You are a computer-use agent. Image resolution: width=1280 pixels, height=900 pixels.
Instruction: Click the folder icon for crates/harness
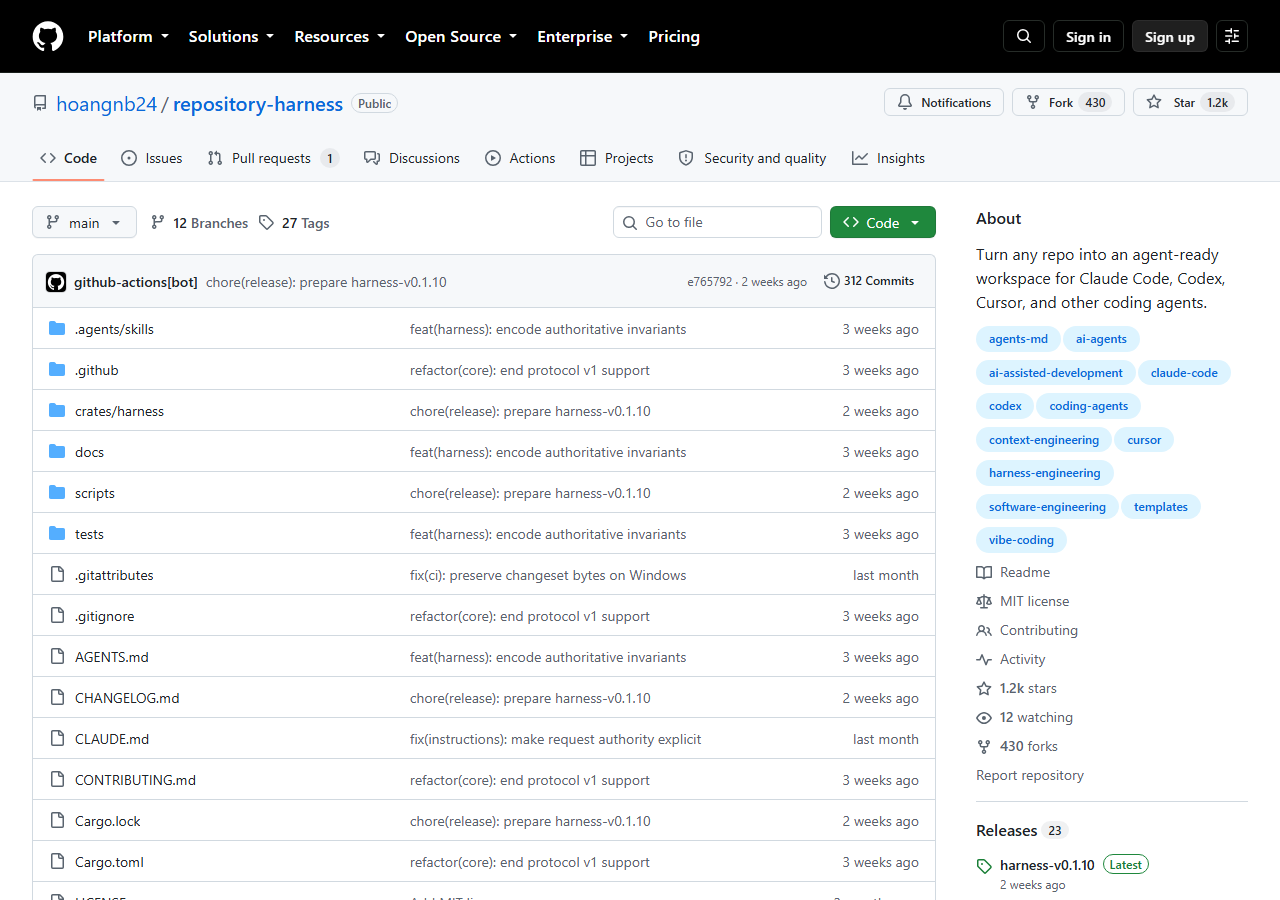point(57,411)
